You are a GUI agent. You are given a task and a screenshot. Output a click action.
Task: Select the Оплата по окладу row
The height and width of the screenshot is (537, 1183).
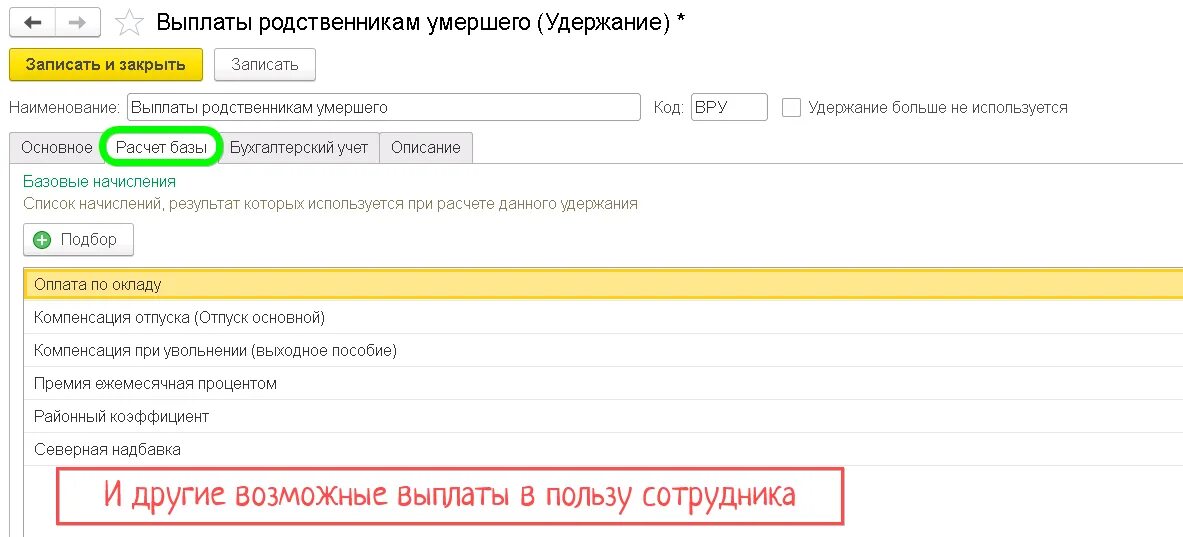coord(604,284)
